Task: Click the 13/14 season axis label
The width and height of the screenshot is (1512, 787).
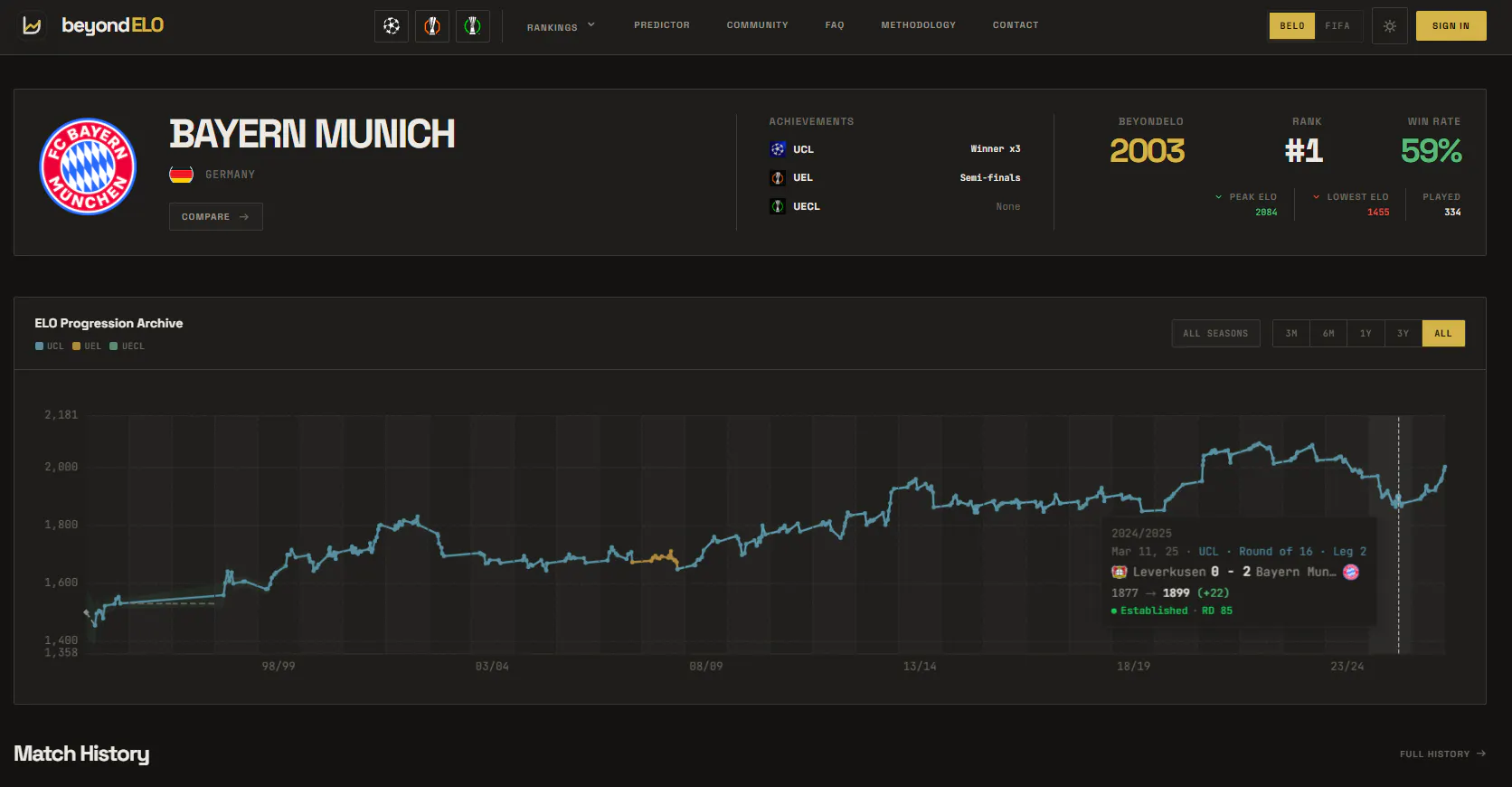Action: (920, 667)
